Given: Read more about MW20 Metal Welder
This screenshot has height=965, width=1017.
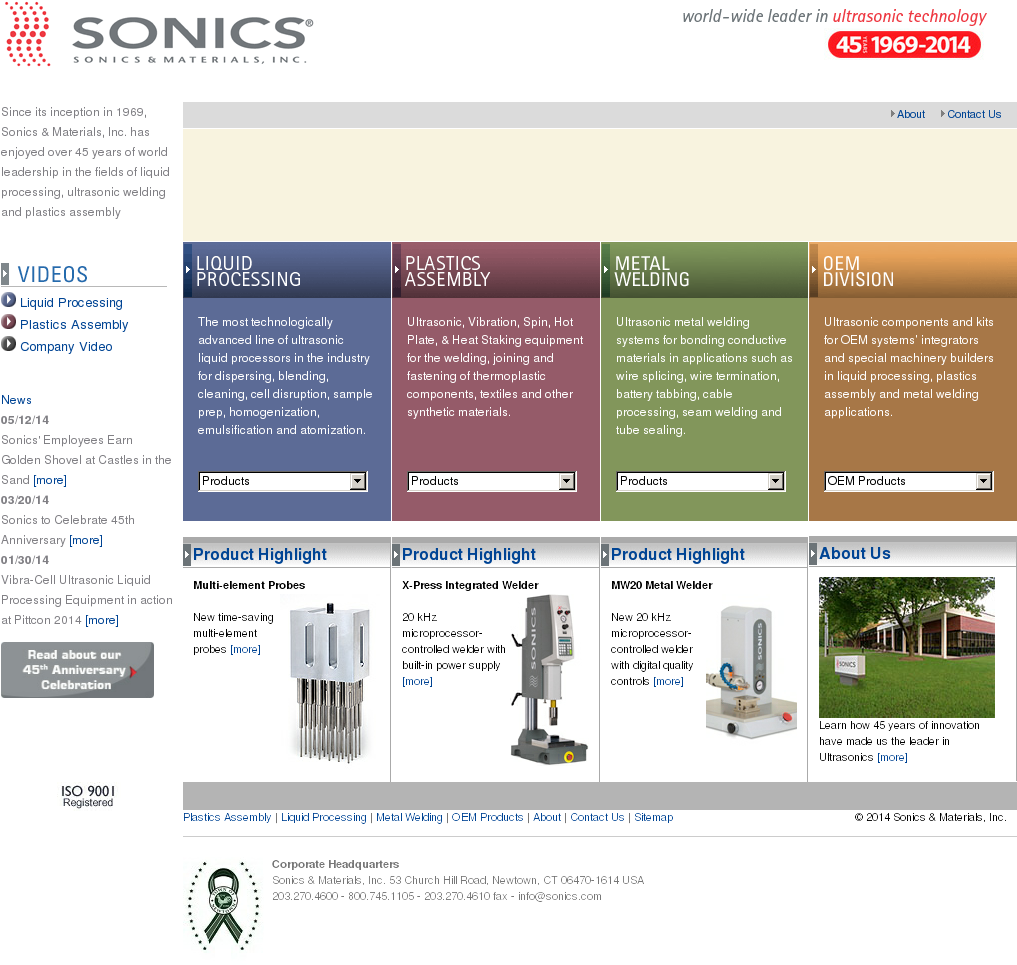Looking at the screenshot, I should coord(668,681).
